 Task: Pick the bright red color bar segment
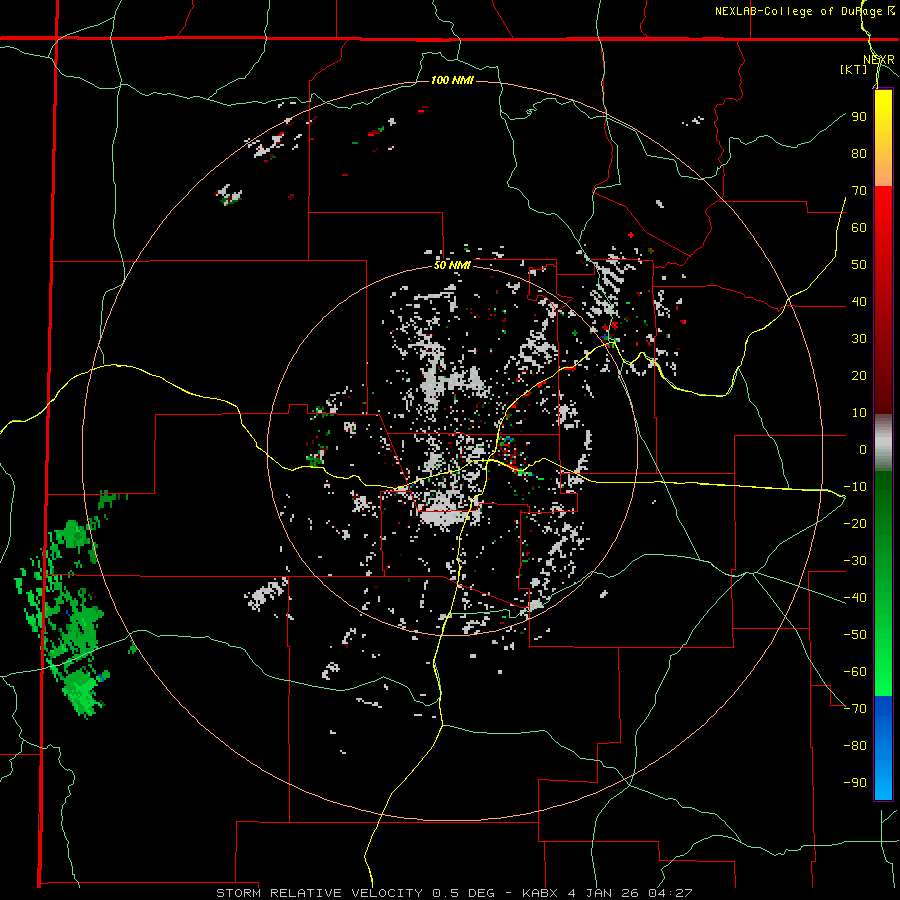[x=883, y=224]
